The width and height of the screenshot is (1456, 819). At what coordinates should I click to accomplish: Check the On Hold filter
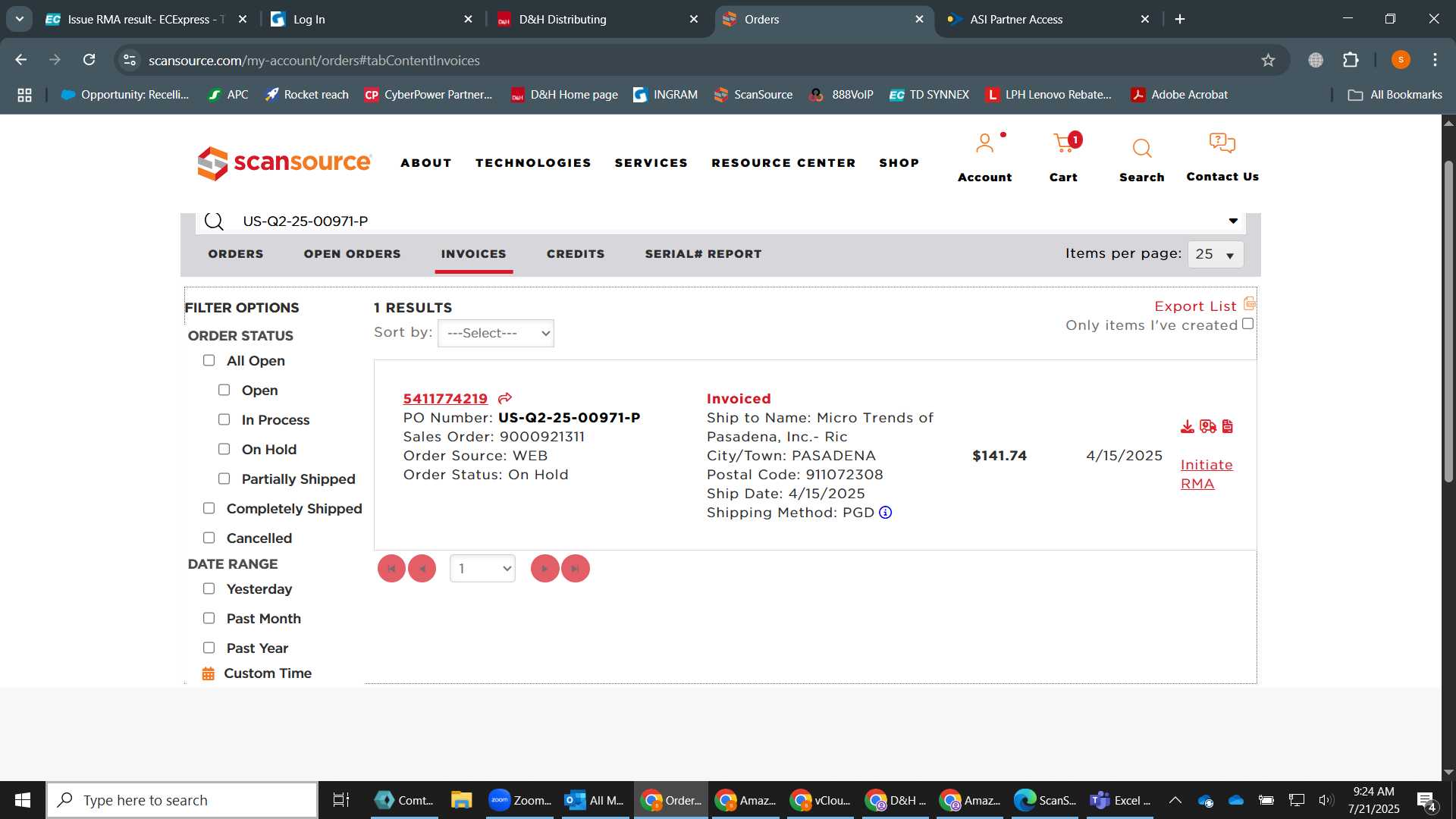point(224,450)
